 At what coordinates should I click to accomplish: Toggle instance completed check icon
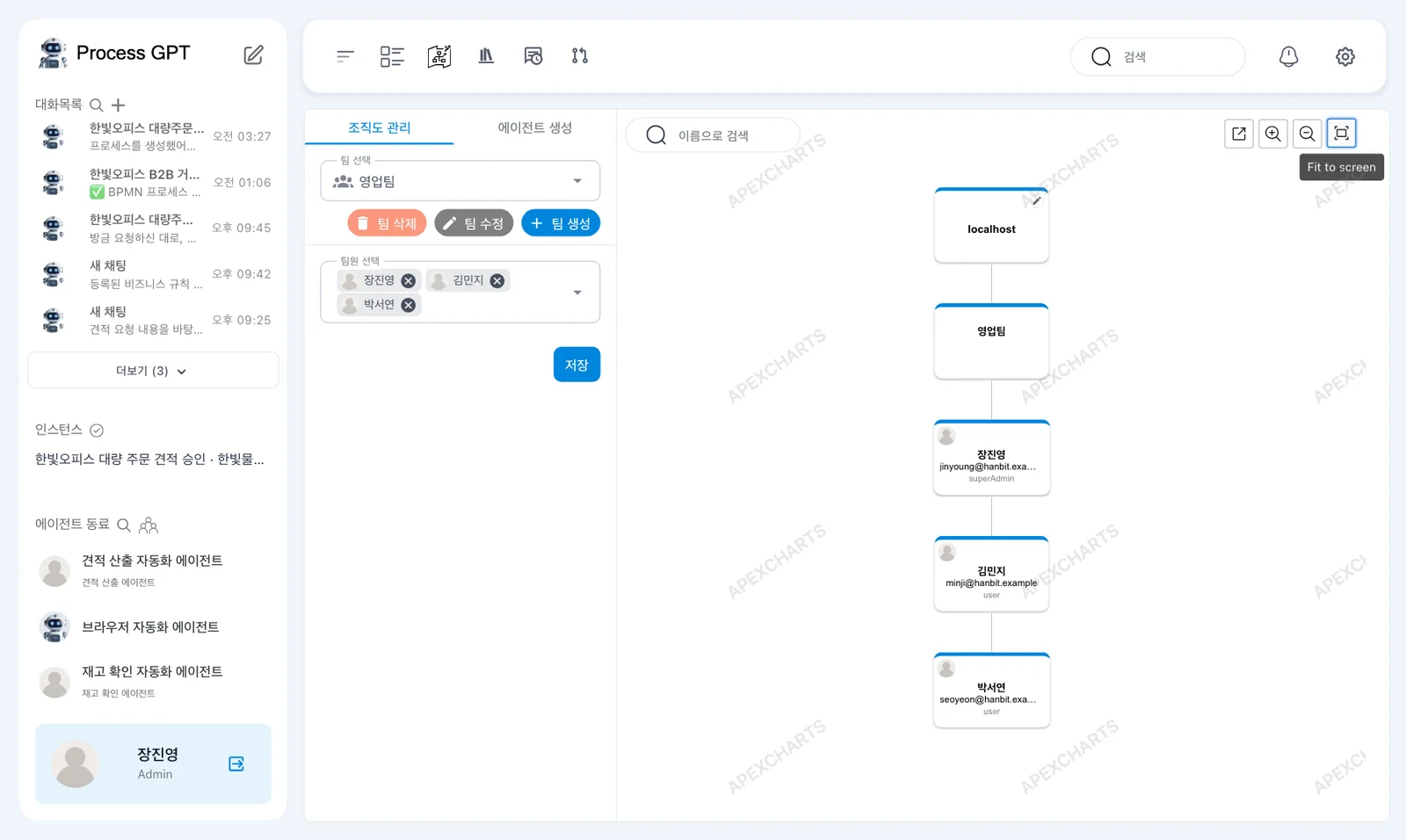[x=97, y=431]
